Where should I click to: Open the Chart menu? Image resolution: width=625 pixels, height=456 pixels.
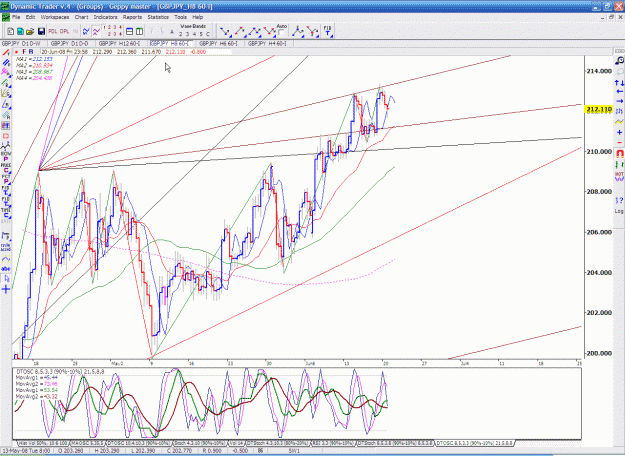click(x=81, y=17)
